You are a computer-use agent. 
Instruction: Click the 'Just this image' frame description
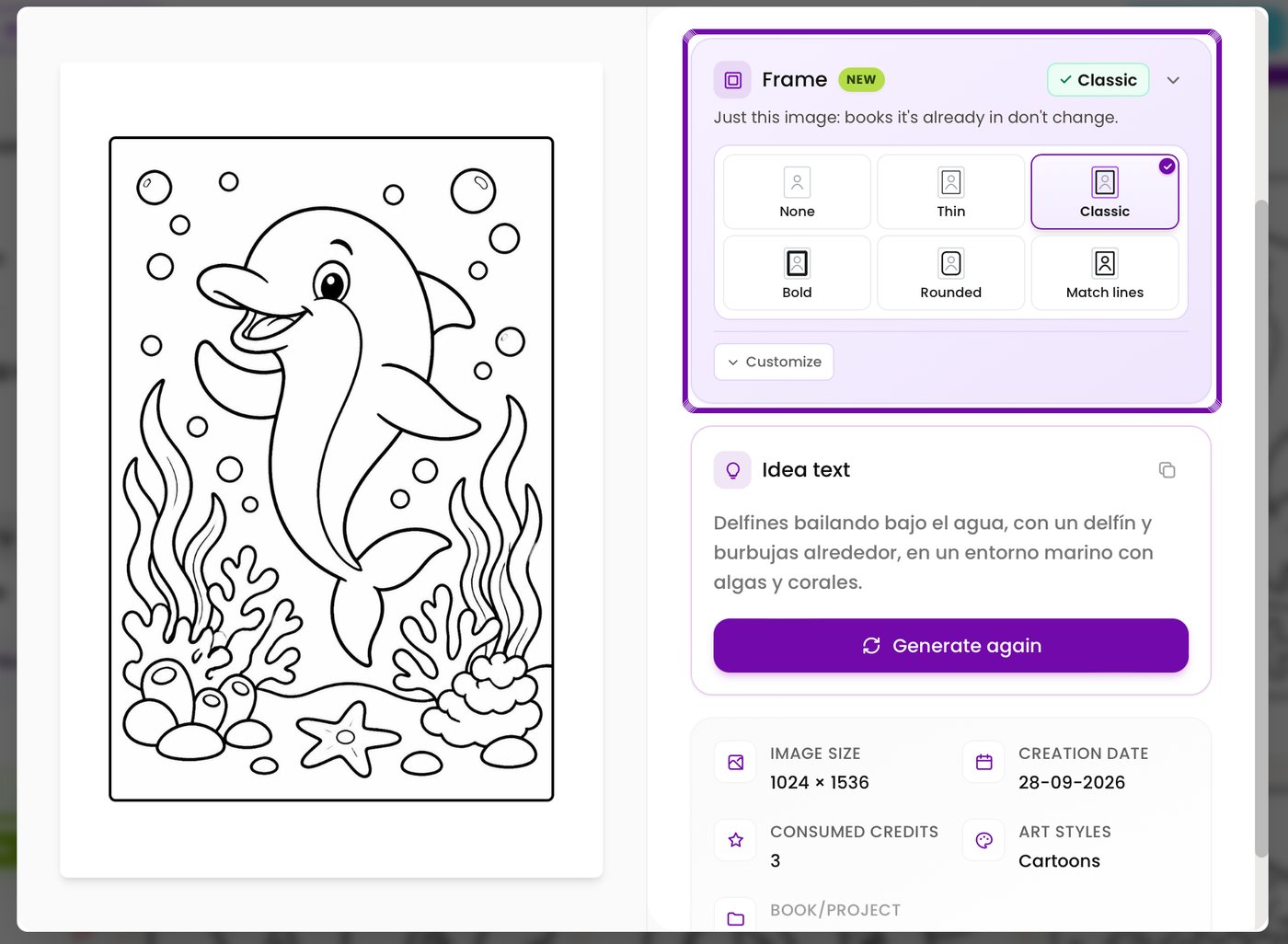(915, 117)
